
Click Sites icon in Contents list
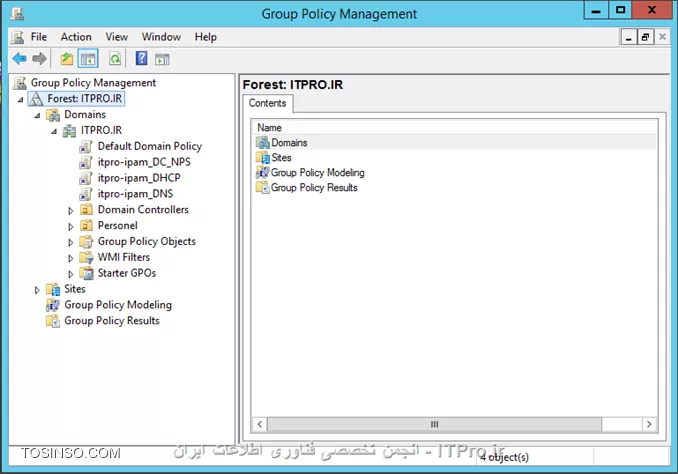tap(262, 157)
